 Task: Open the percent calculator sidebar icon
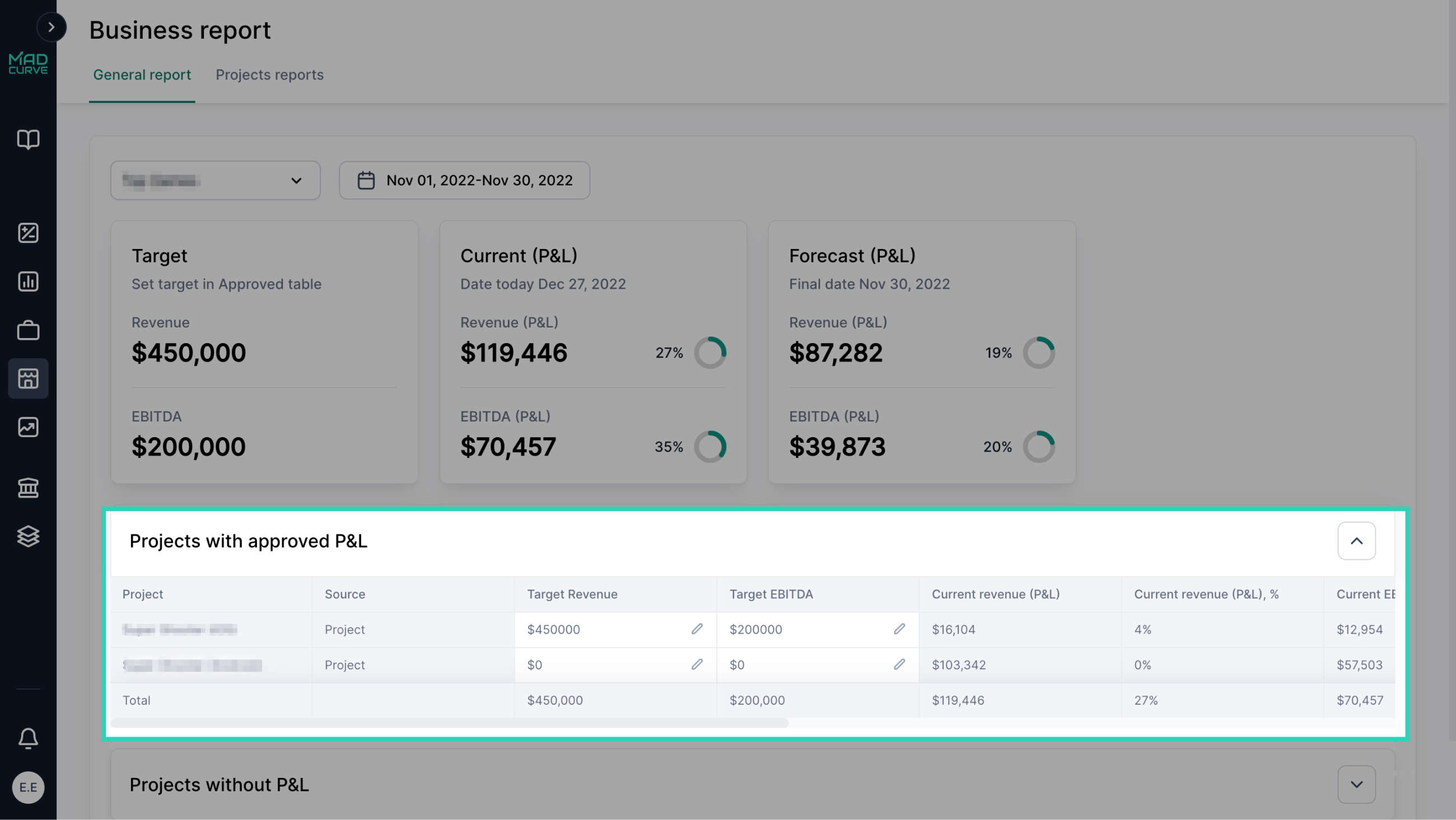coord(28,233)
